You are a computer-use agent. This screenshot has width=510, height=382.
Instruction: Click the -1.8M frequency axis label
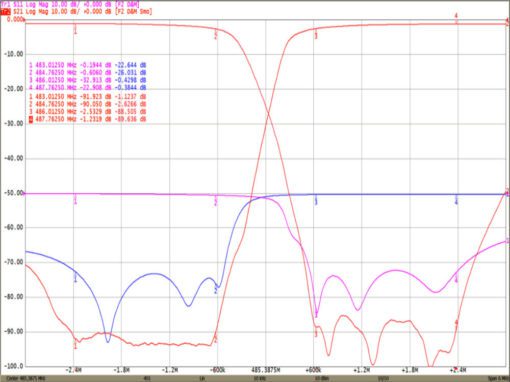point(121,370)
